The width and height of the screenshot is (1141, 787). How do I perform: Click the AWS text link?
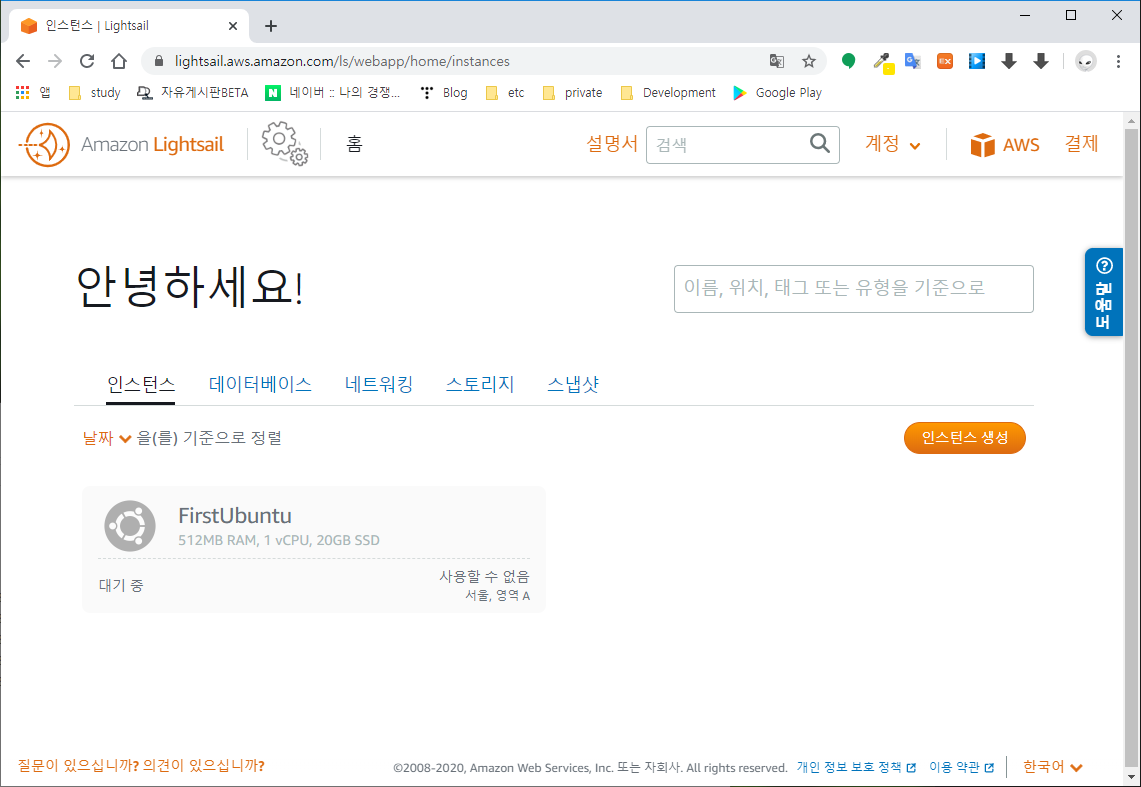[x=1021, y=145]
